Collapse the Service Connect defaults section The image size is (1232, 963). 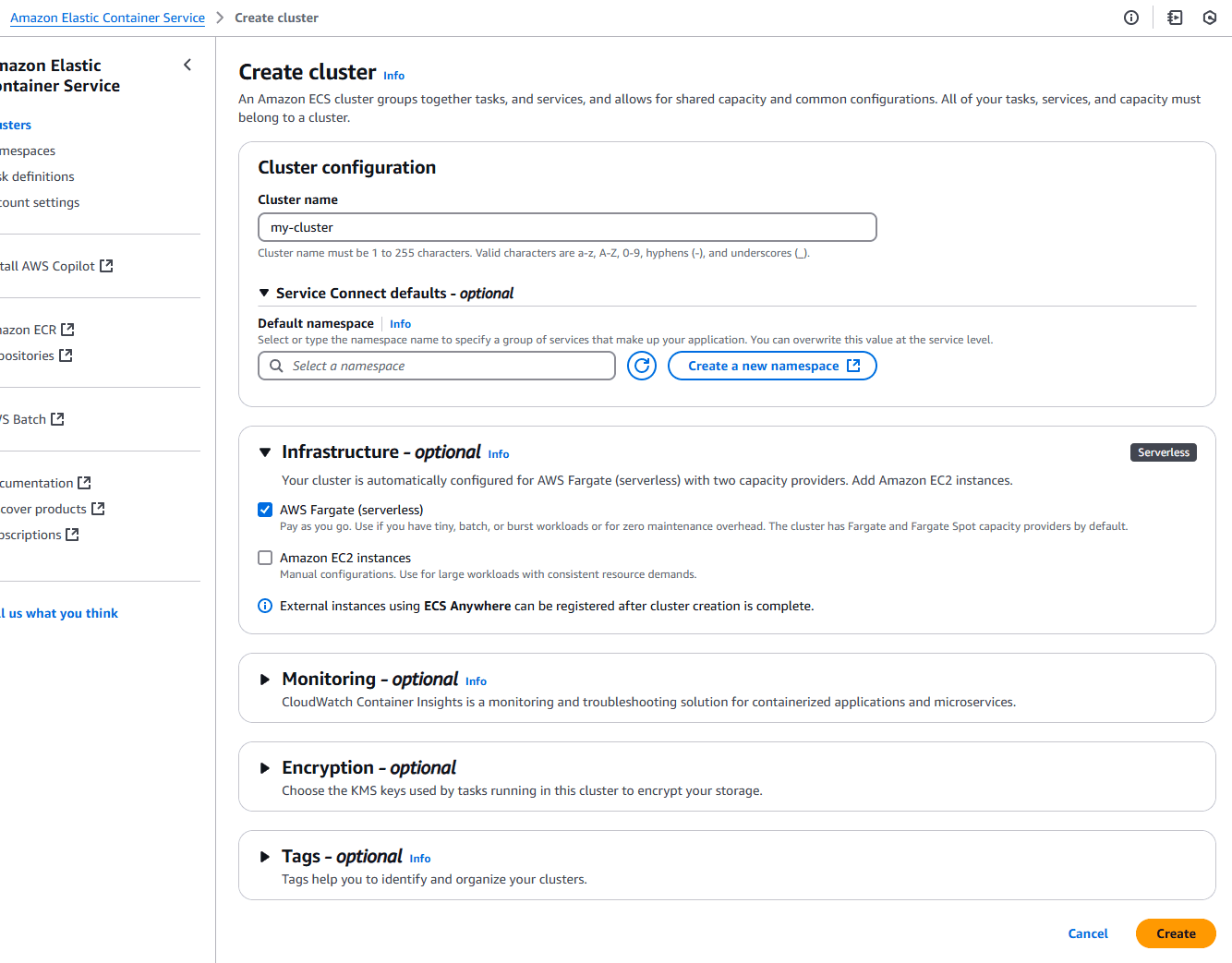264,293
